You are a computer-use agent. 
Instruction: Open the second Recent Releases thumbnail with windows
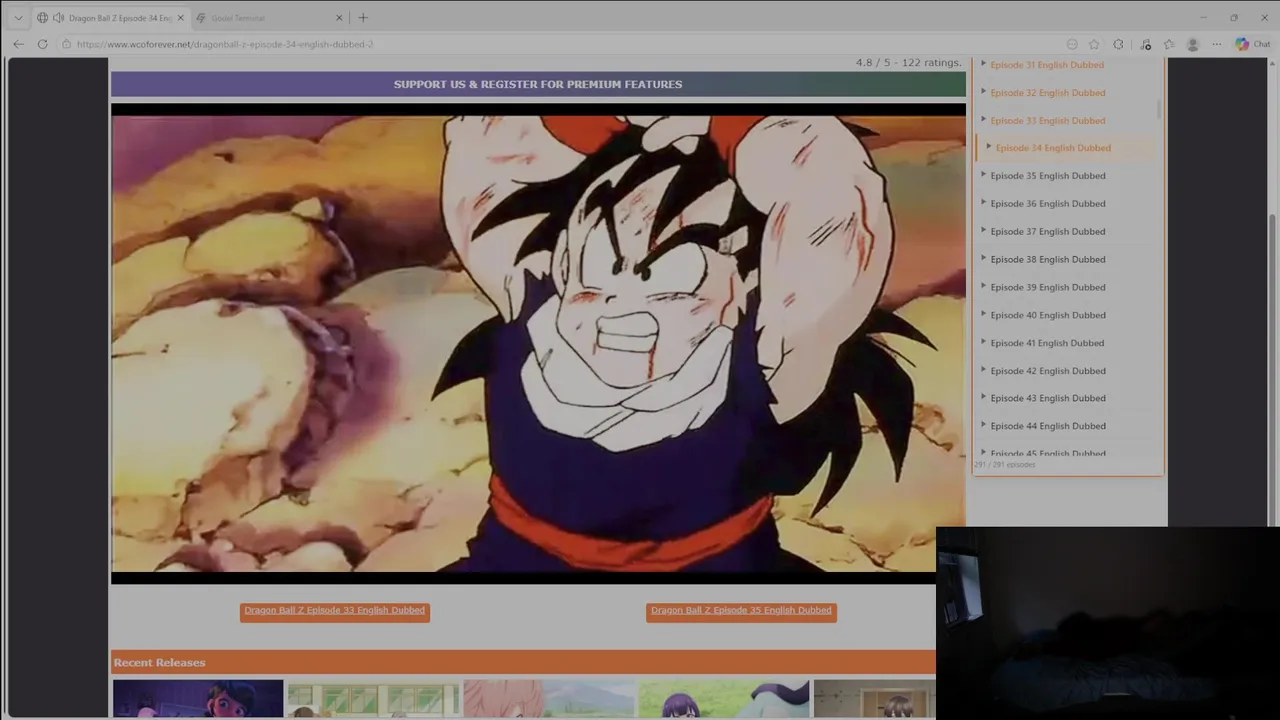pos(373,699)
